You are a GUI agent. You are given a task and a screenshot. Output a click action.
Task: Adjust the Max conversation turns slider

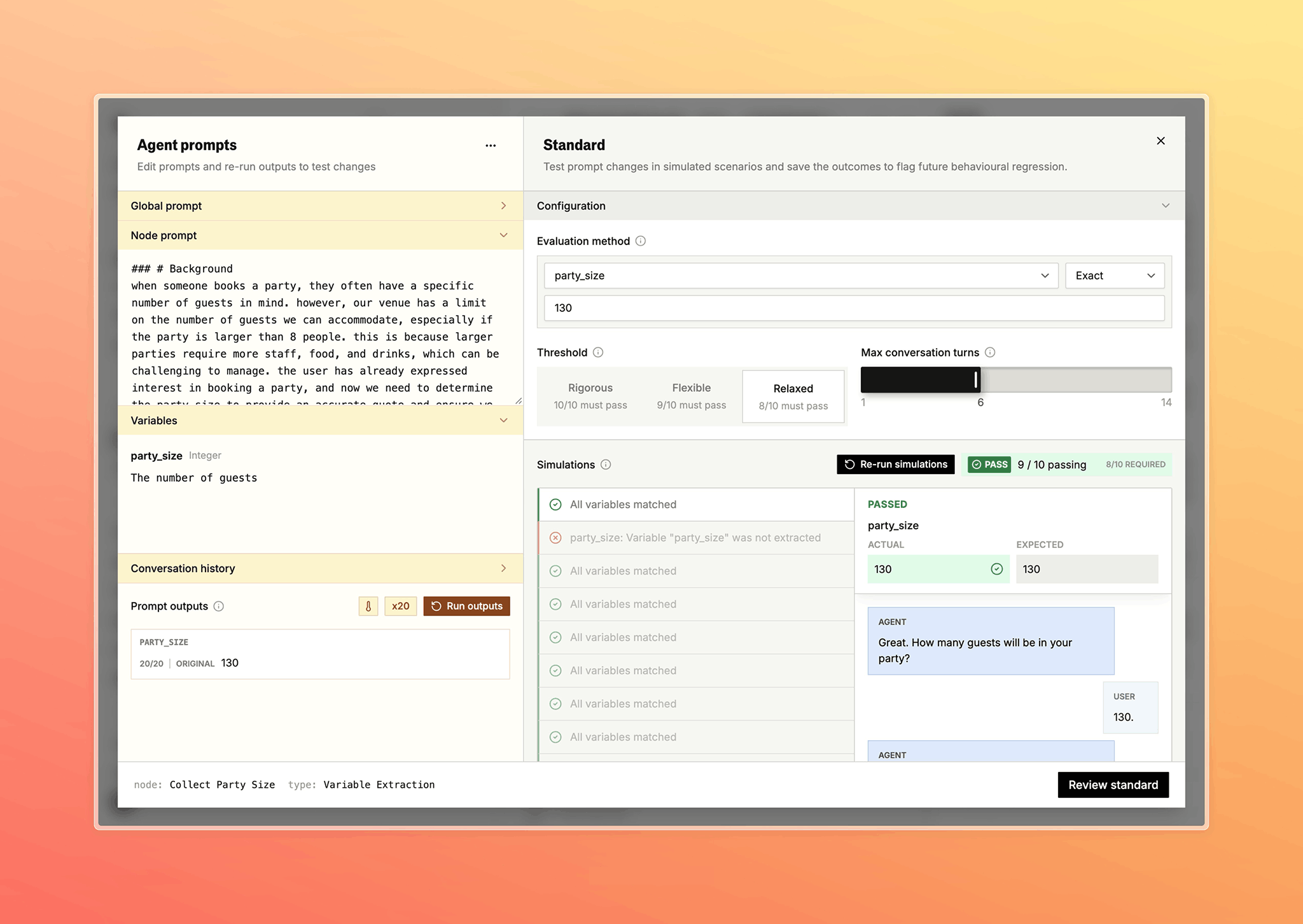coord(975,379)
